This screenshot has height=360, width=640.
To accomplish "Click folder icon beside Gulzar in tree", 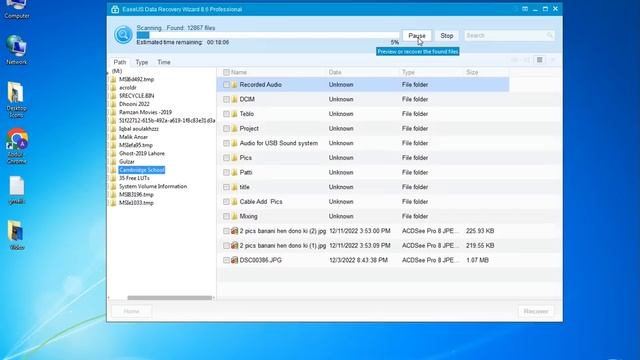I will [x=113, y=162].
